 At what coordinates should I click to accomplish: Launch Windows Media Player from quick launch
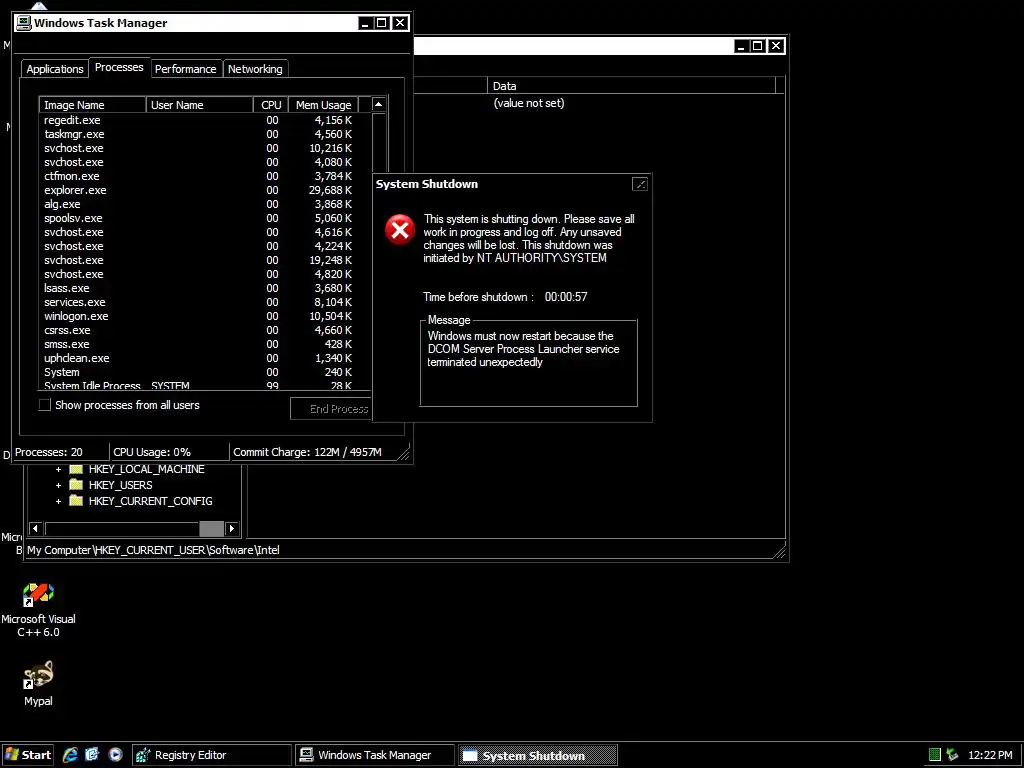tap(115, 755)
